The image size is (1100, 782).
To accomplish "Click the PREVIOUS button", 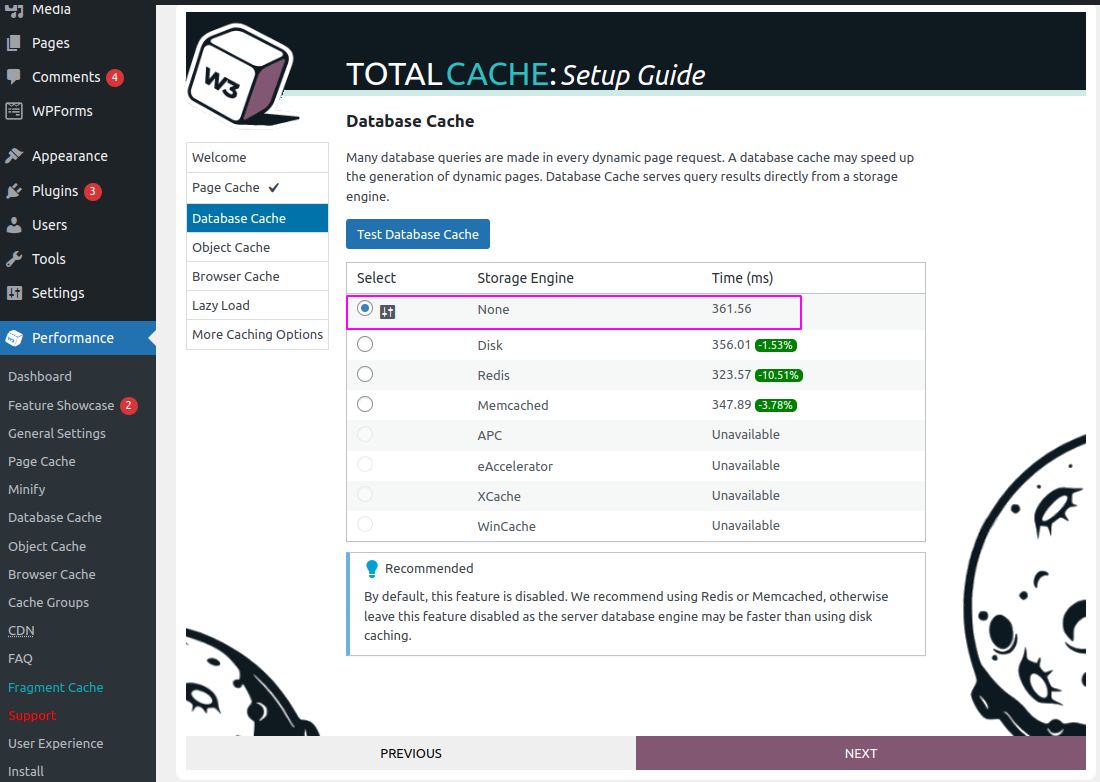I will 411,753.
